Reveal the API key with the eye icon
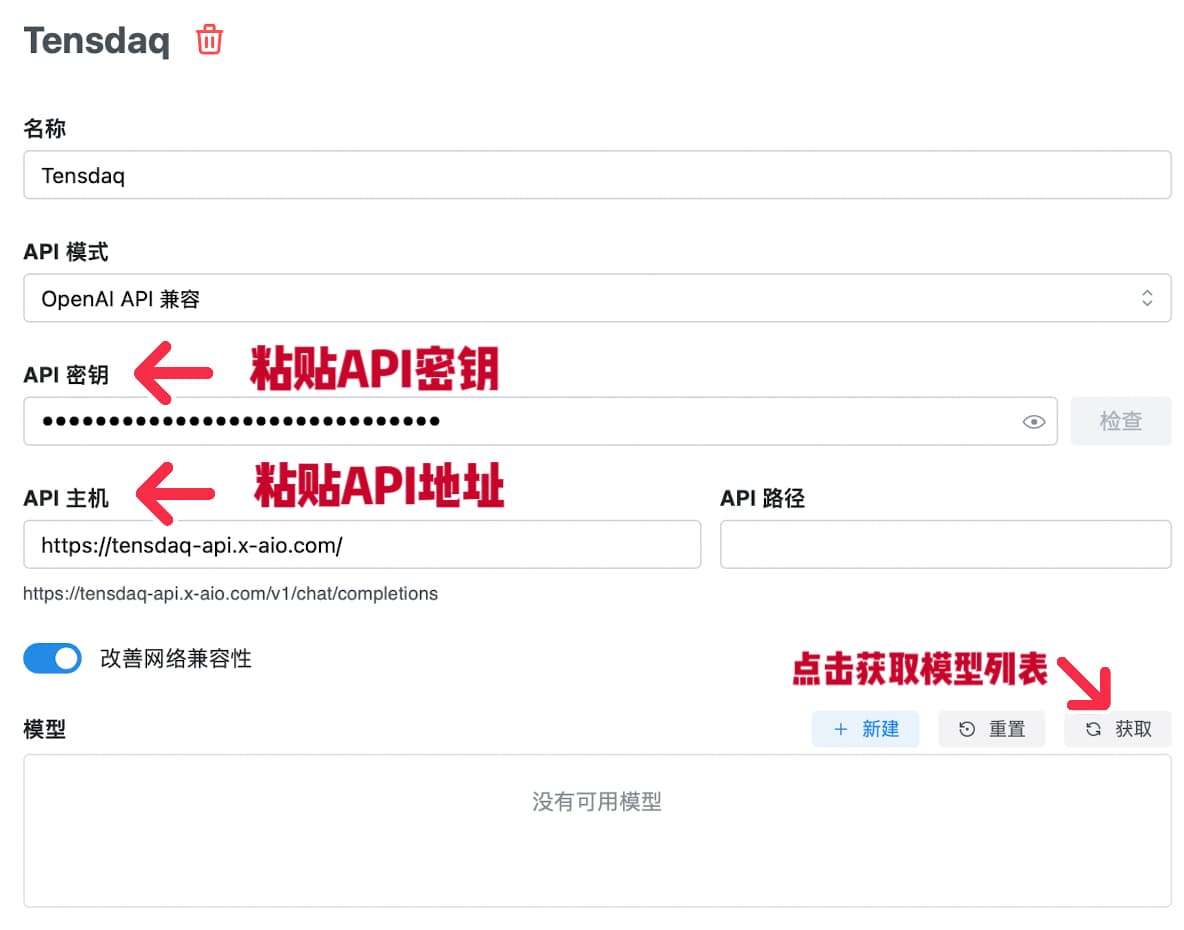 (x=1033, y=422)
